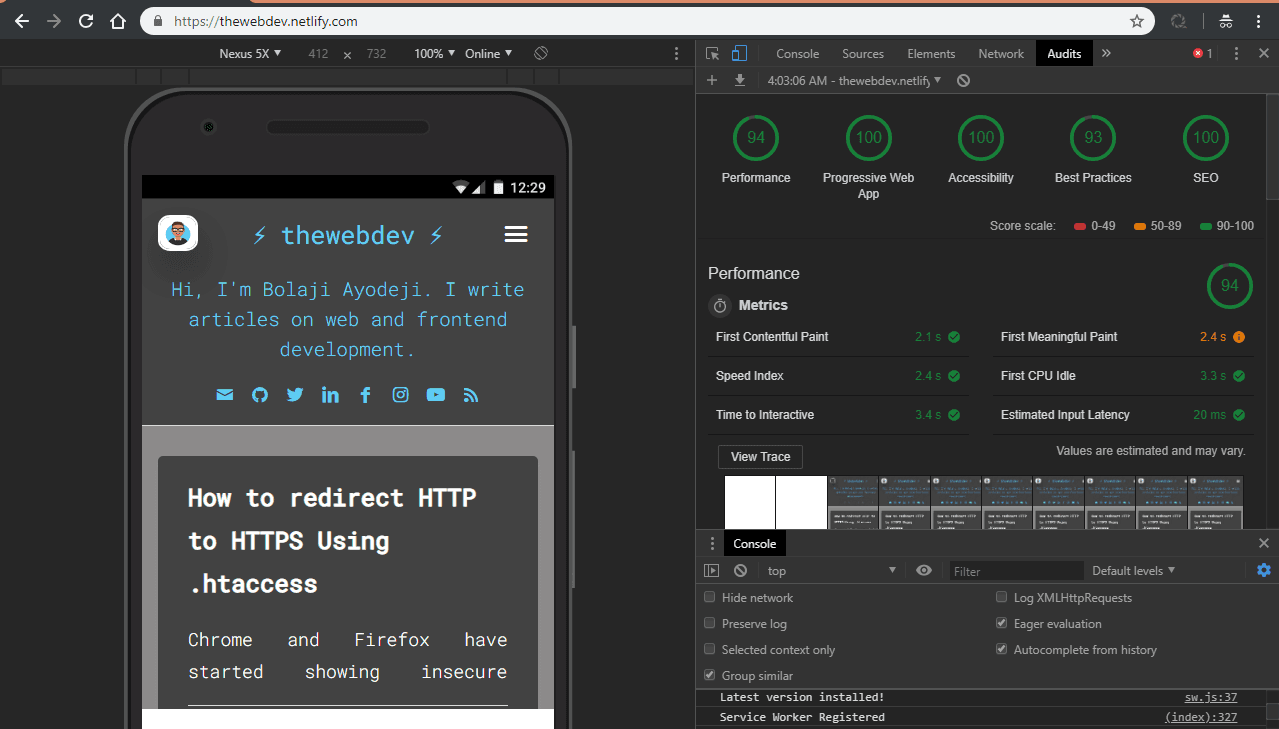The height and width of the screenshot is (729, 1279).
Task: Switch to the Network tab in DevTools
Action: [1000, 53]
